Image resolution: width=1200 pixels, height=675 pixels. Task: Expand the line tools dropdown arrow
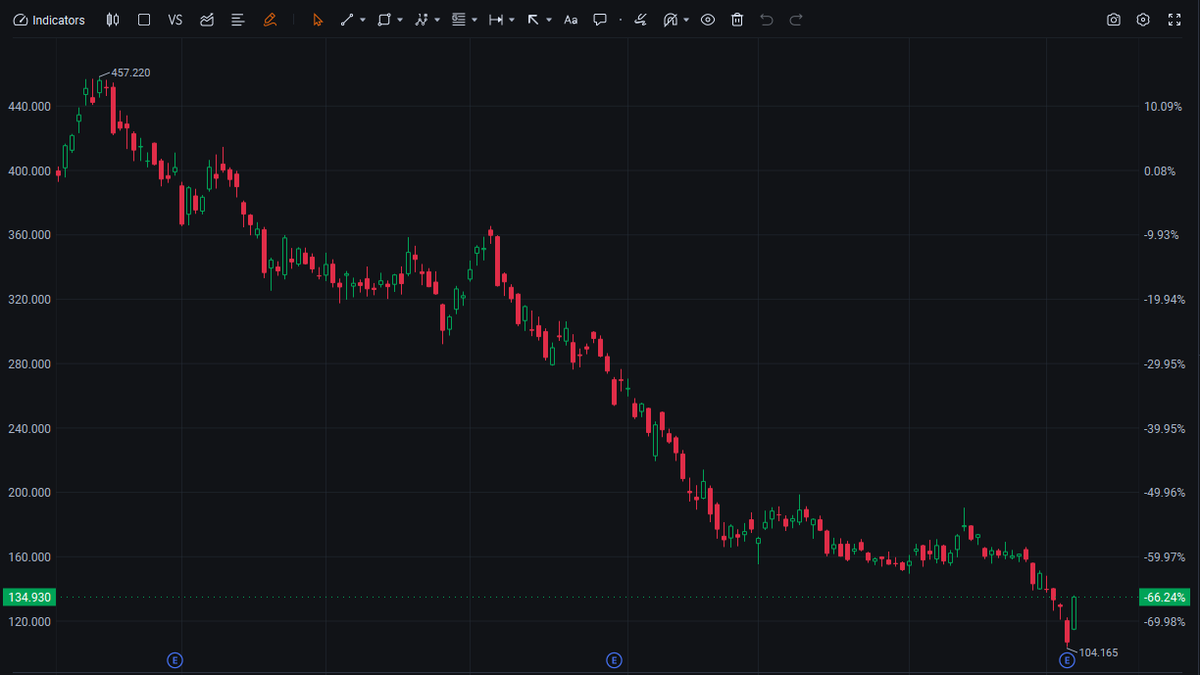click(x=363, y=20)
